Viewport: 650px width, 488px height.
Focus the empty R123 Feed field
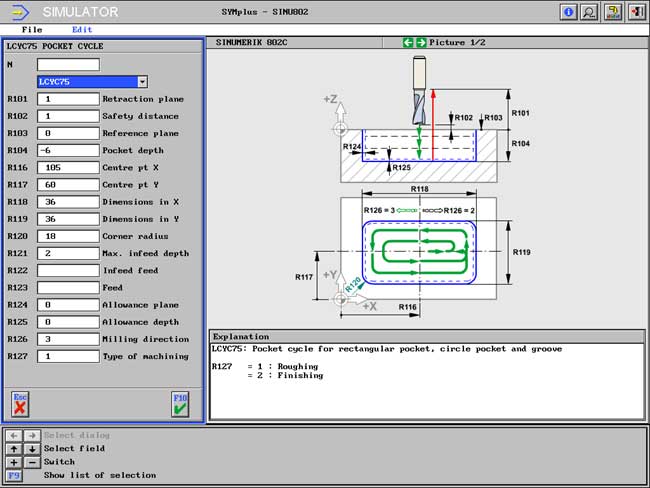click(68, 287)
